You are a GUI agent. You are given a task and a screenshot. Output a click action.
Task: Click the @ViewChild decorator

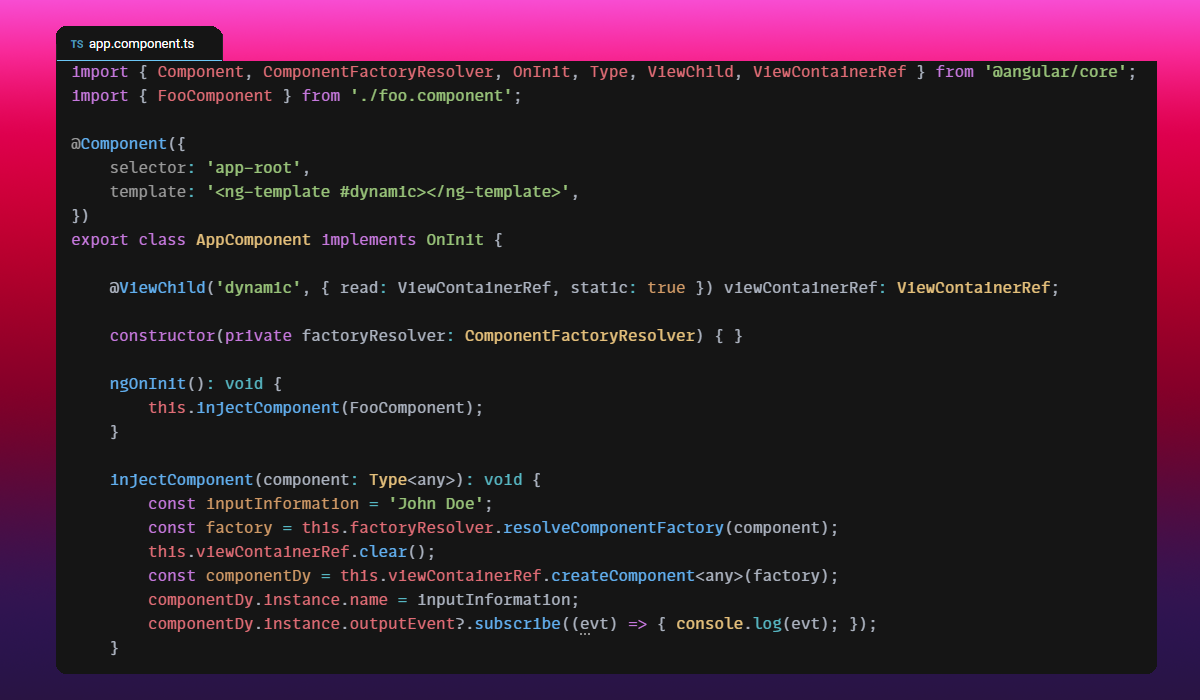click(x=155, y=287)
